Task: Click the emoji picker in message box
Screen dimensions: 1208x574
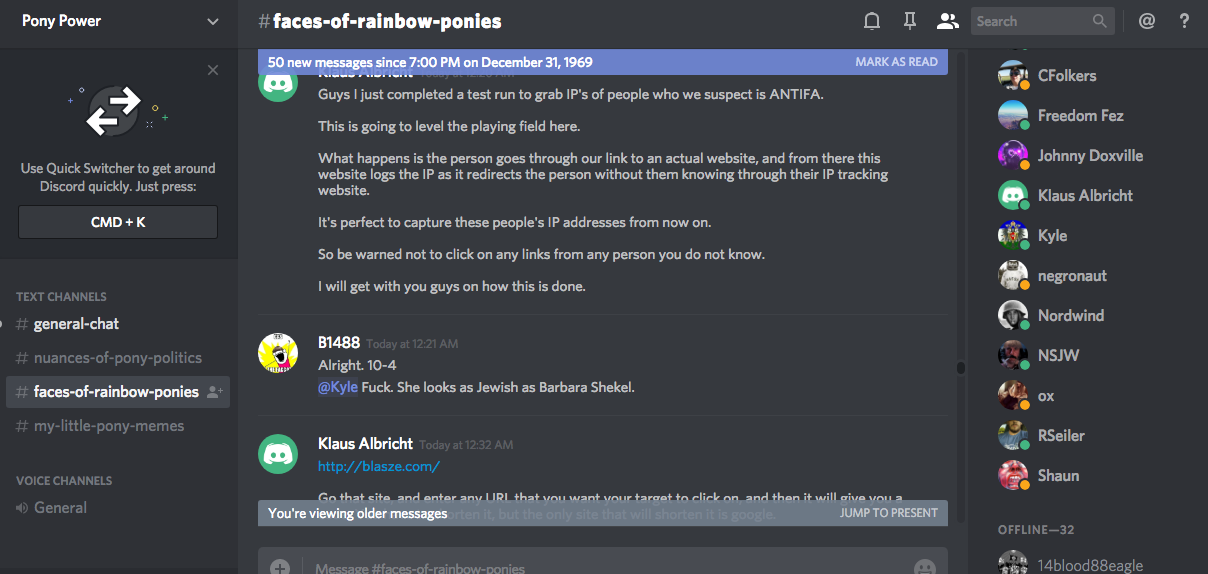Action: [925, 567]
